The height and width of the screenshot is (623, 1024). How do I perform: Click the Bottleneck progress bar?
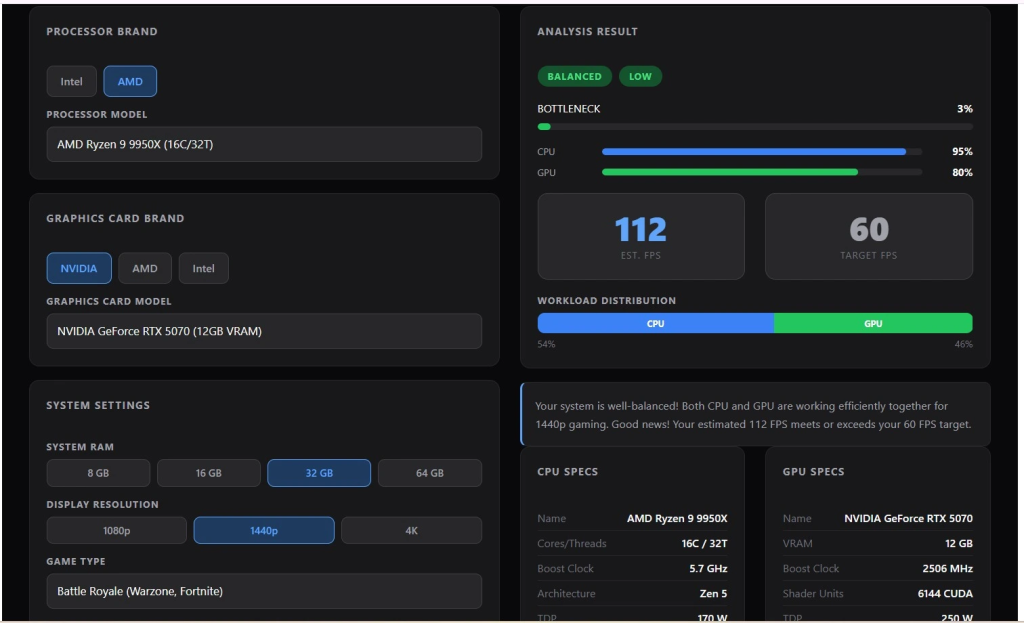[755, 127]
